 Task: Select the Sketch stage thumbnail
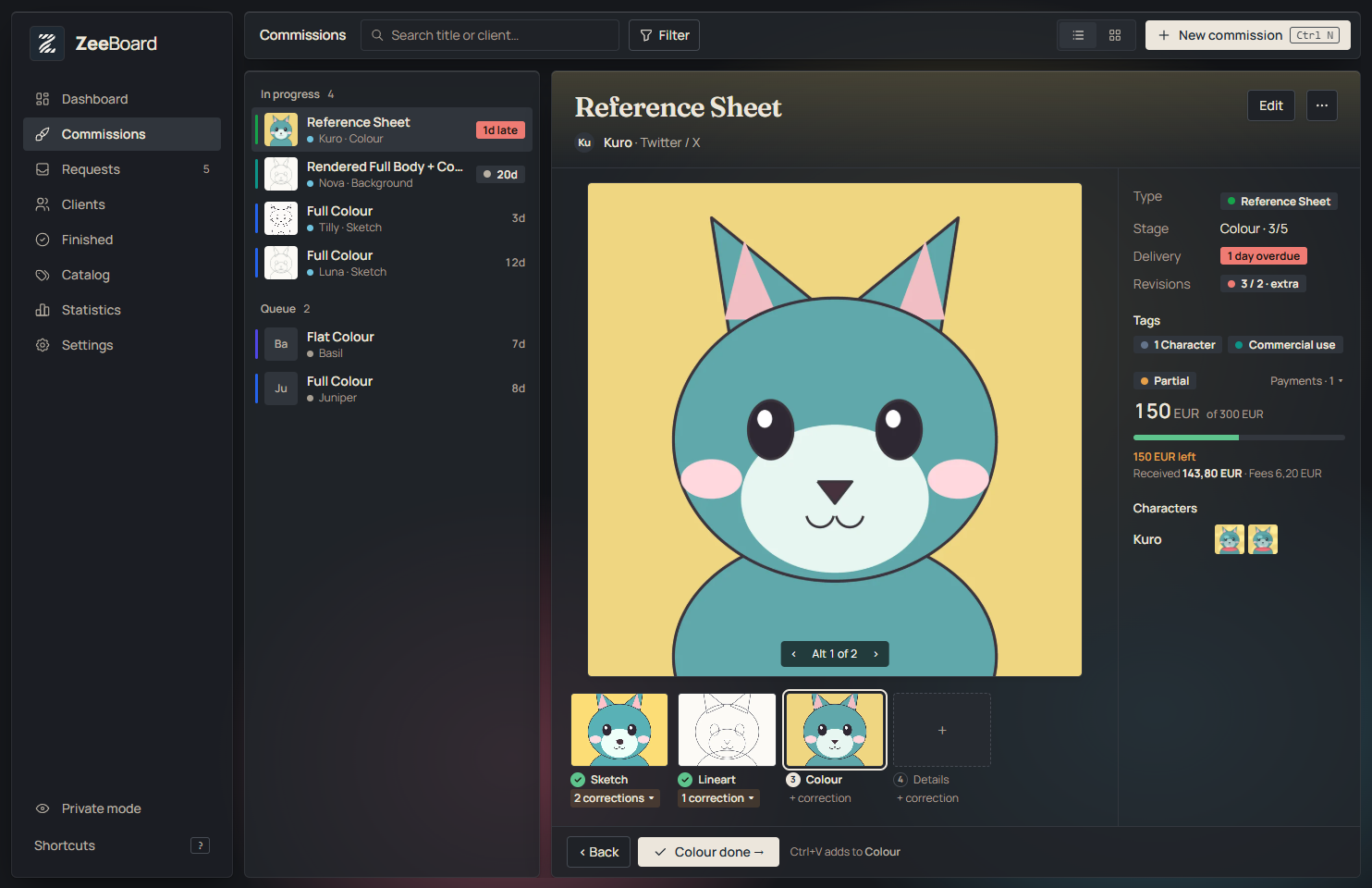tap(619, 730)
